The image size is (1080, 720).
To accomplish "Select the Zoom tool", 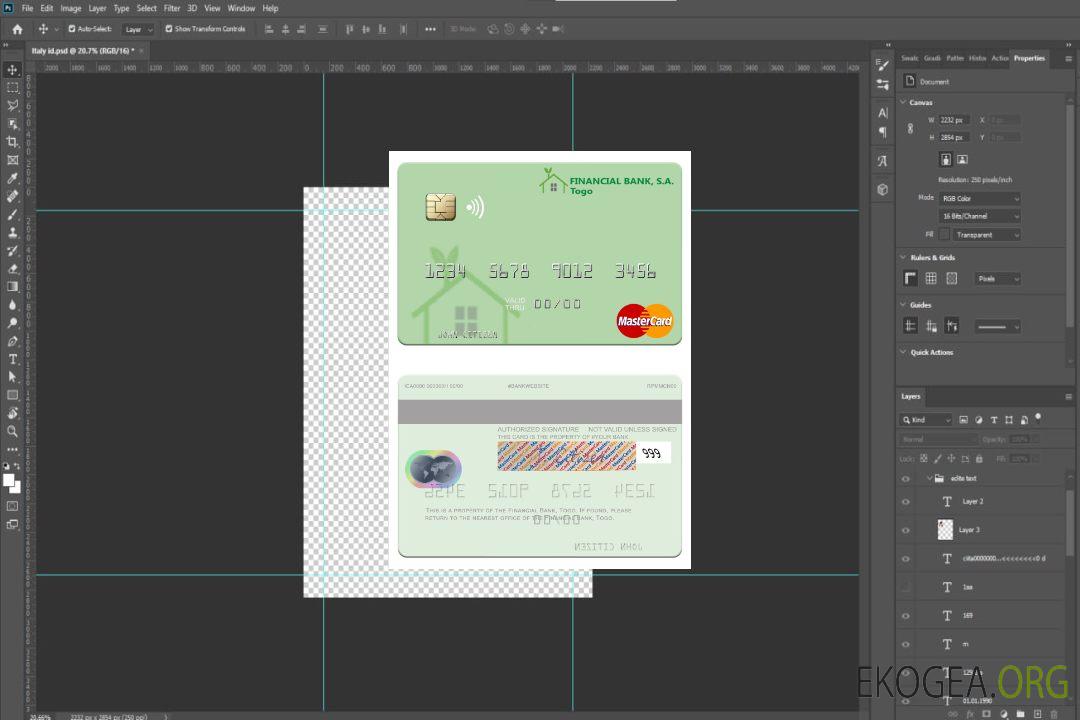I will (12, 431).
